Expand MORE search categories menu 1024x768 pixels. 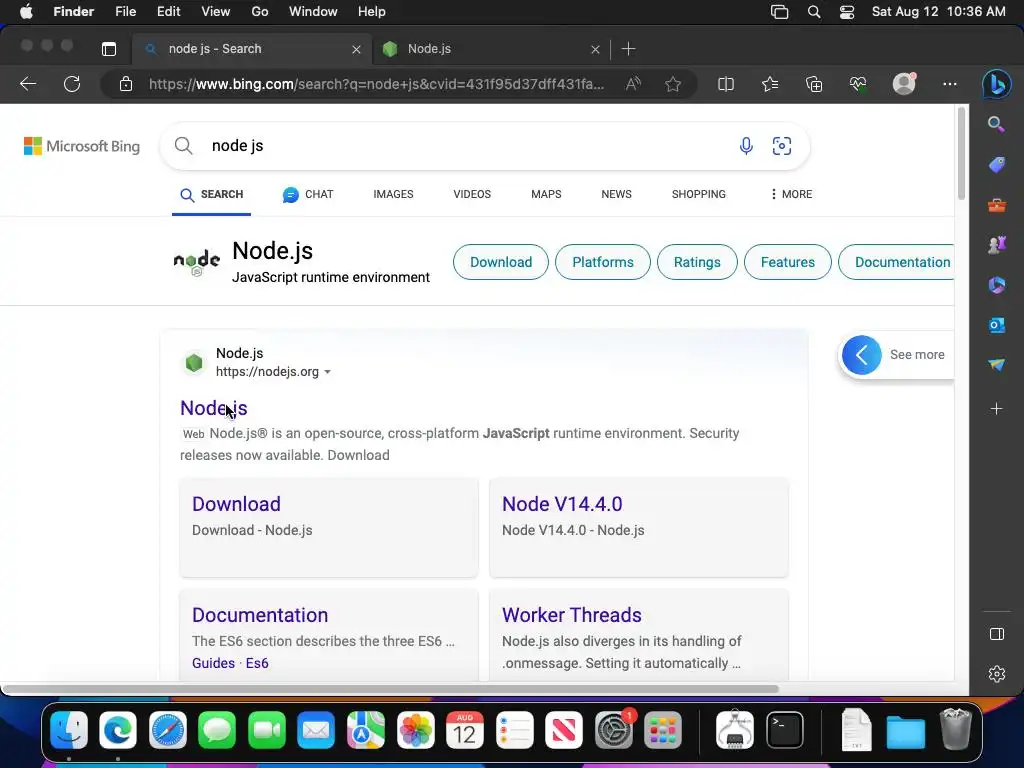click(x=791, y=194)
